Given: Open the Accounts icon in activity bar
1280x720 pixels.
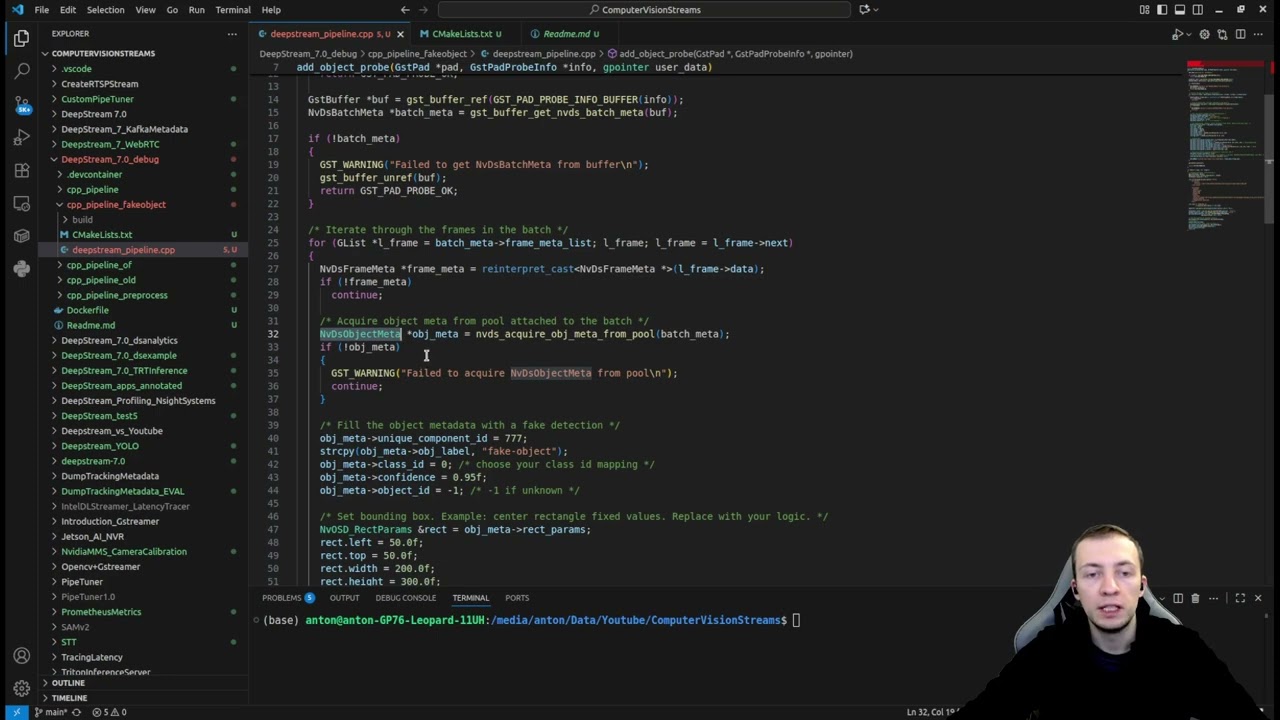Looking at the screenshot, I should pyautogui.click(x=21, y=656).
